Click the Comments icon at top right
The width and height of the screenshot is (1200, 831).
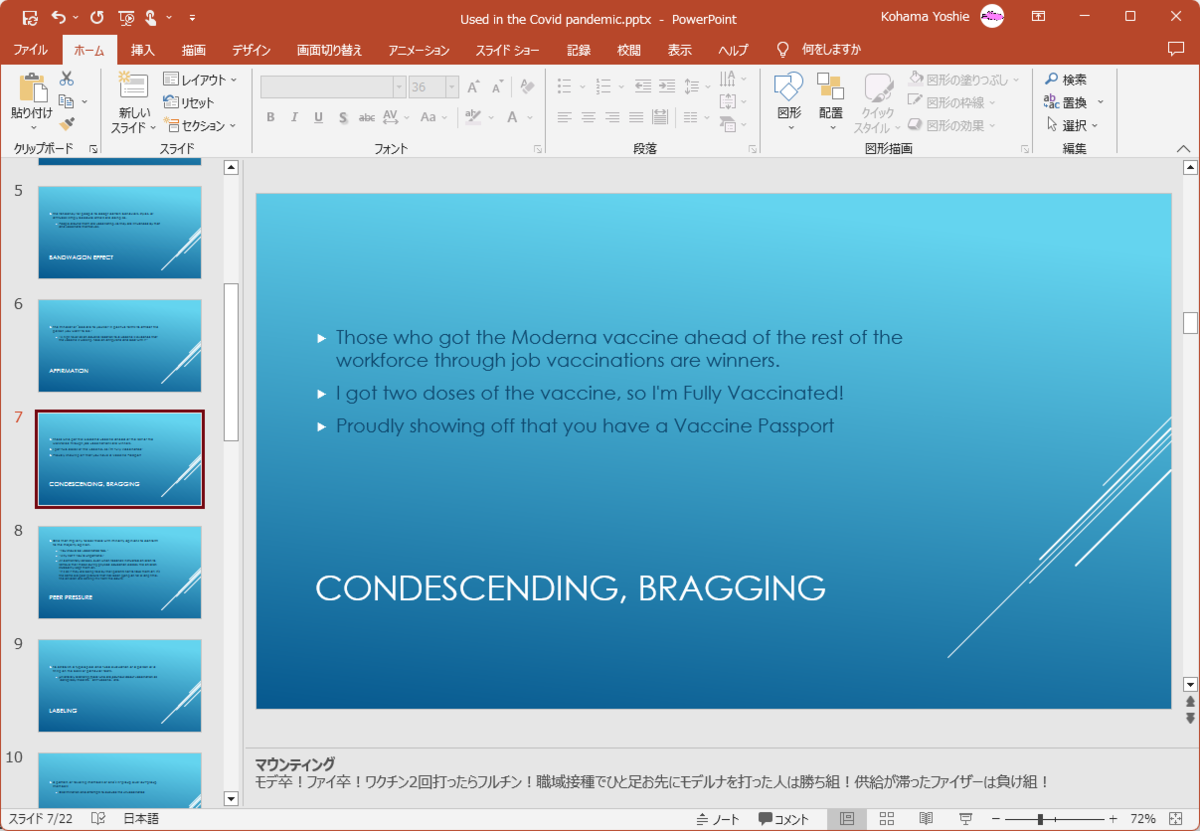point(1176,49)
